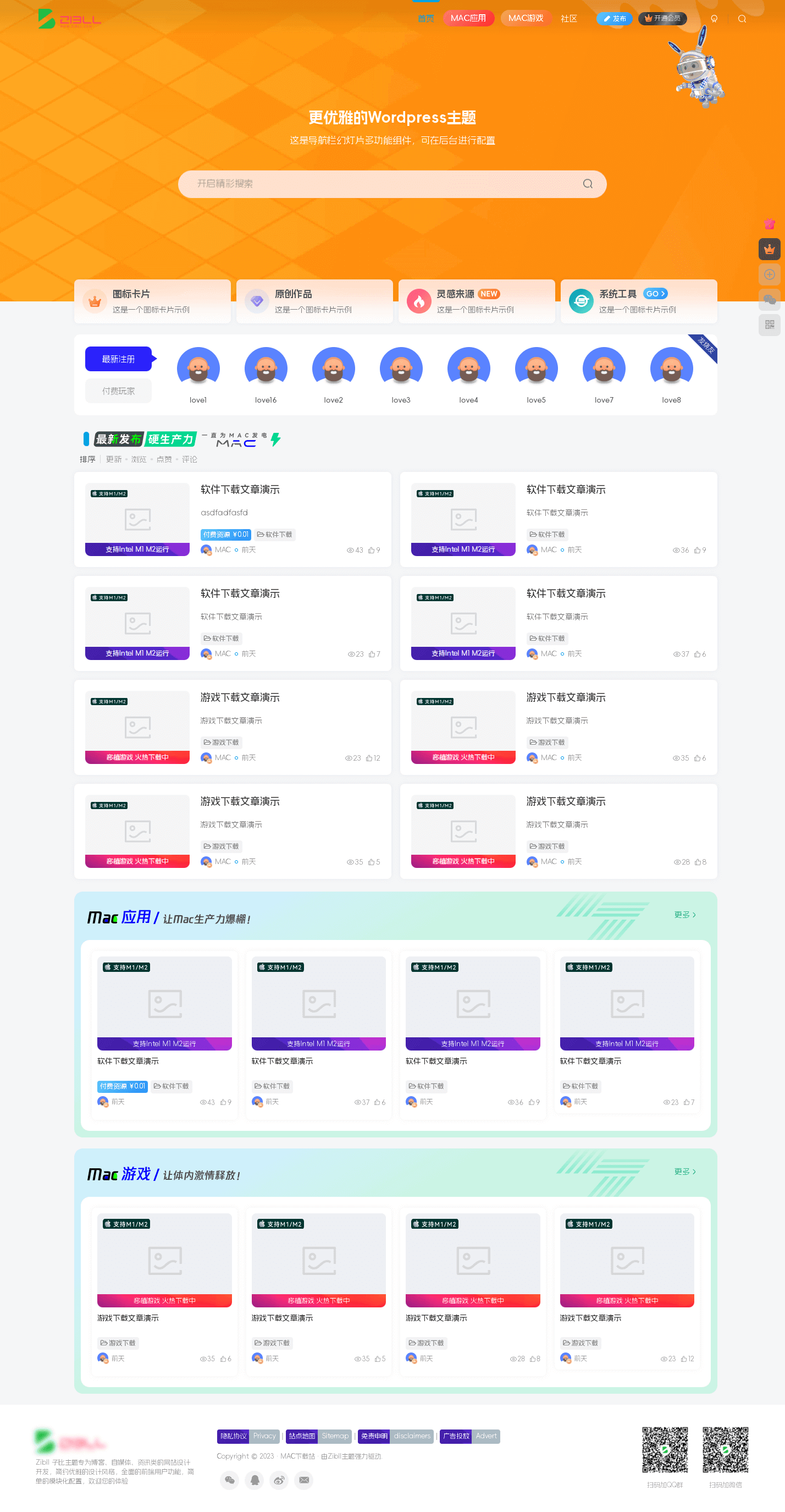Viewport: 785px width, 1512px height.
Task: Click the email envelope icon in footer
Action: [304, 1480]
